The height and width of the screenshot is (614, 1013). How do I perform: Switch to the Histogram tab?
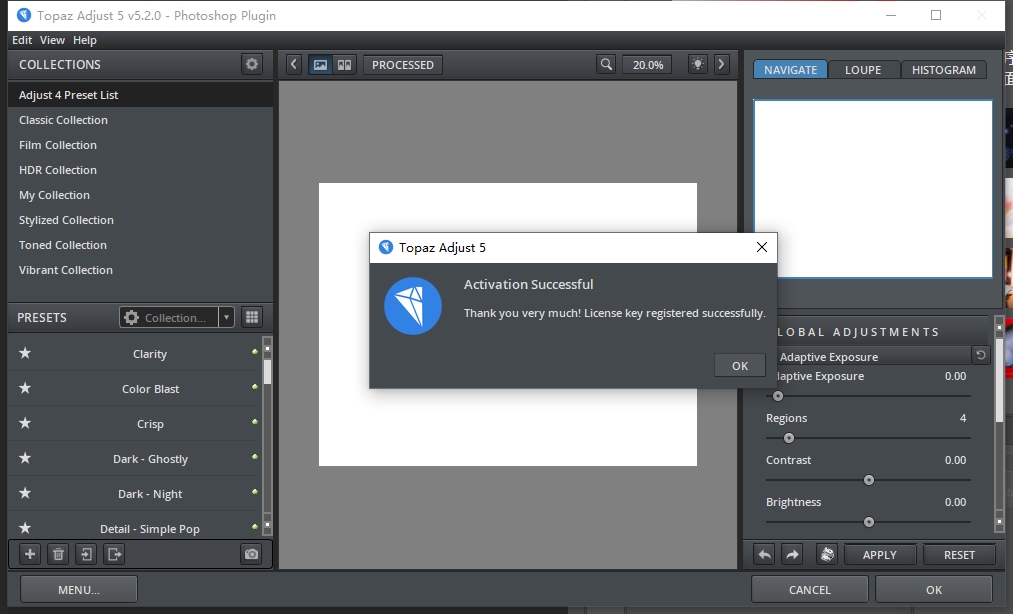(943, 70)
